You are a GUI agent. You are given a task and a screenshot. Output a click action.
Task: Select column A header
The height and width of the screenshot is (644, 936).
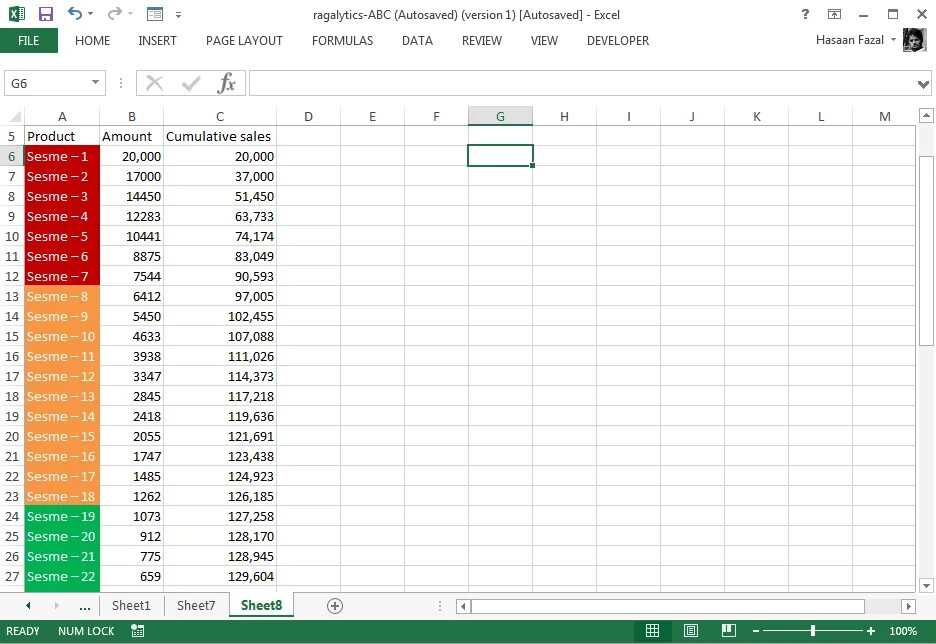62,116
